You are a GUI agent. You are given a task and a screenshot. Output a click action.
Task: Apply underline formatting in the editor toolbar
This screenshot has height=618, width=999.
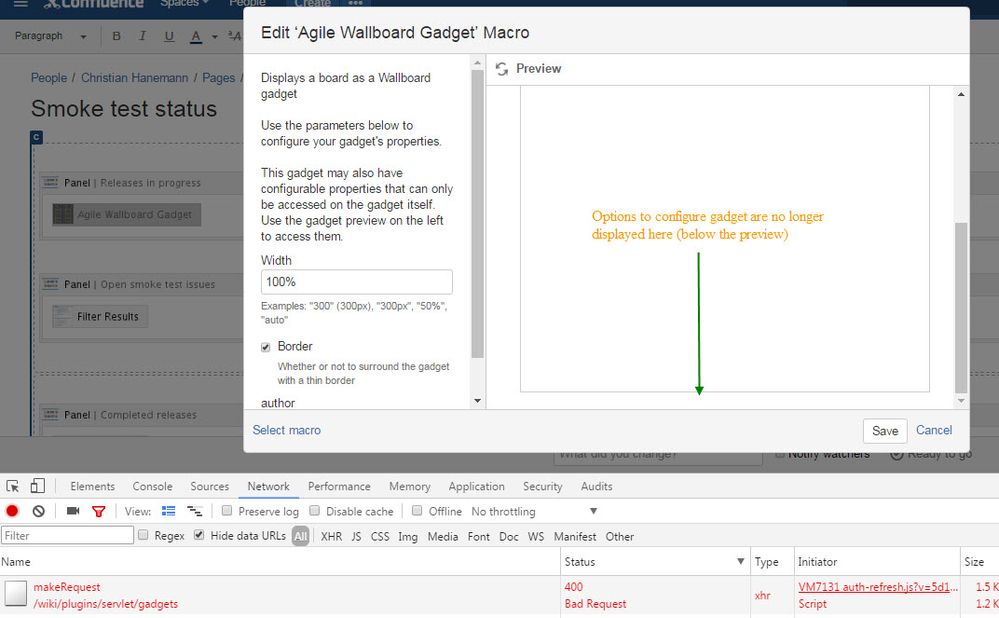tap(169, 36)
